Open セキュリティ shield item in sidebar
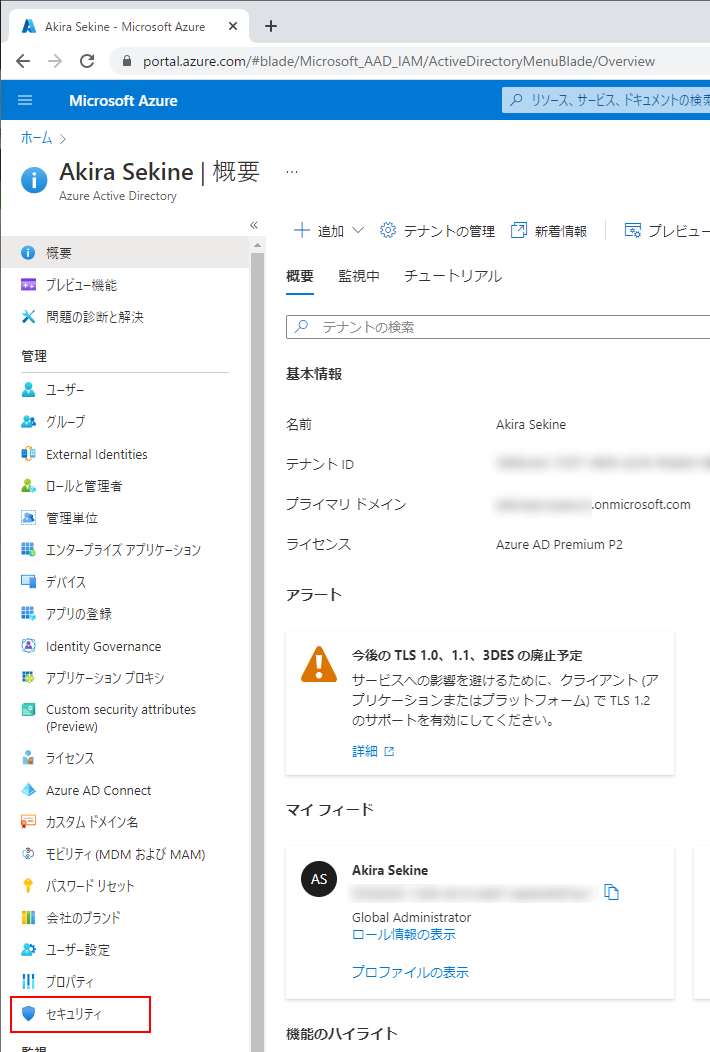This screenshot has height=1052, width=710. click(x=81, y=1014)
